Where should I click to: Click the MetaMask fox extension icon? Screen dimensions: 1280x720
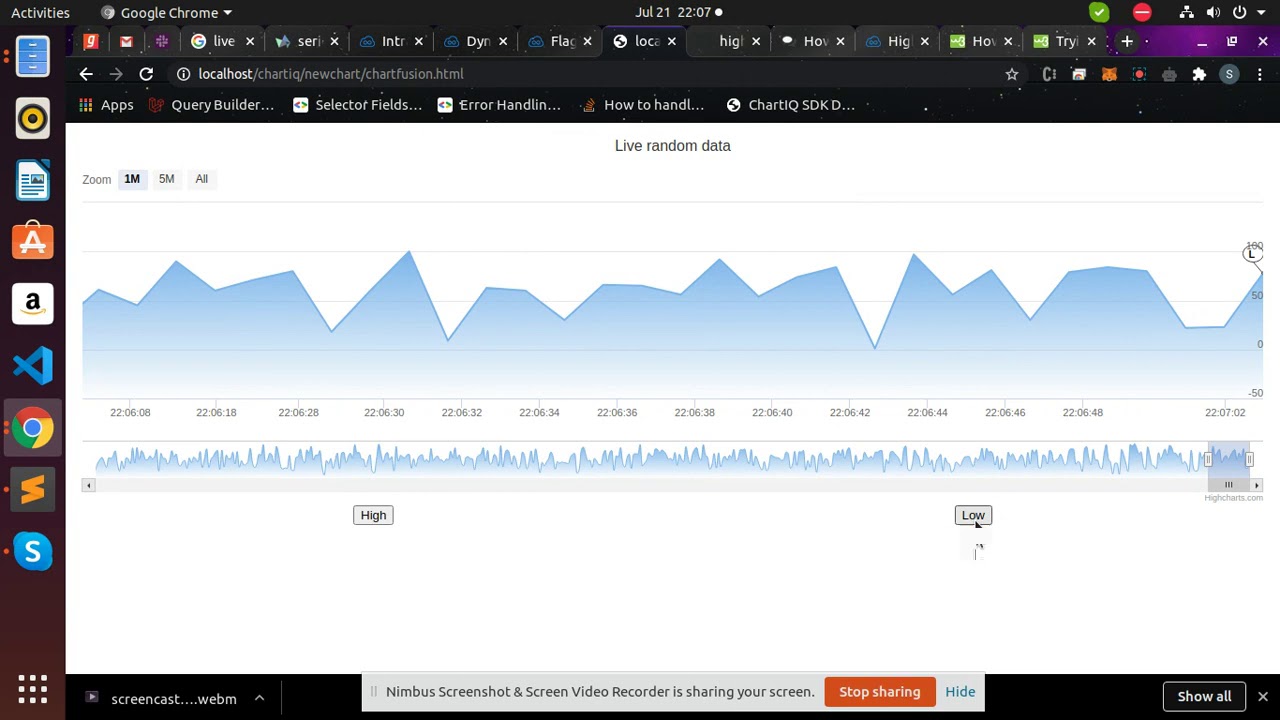[x=1109, y=74]
